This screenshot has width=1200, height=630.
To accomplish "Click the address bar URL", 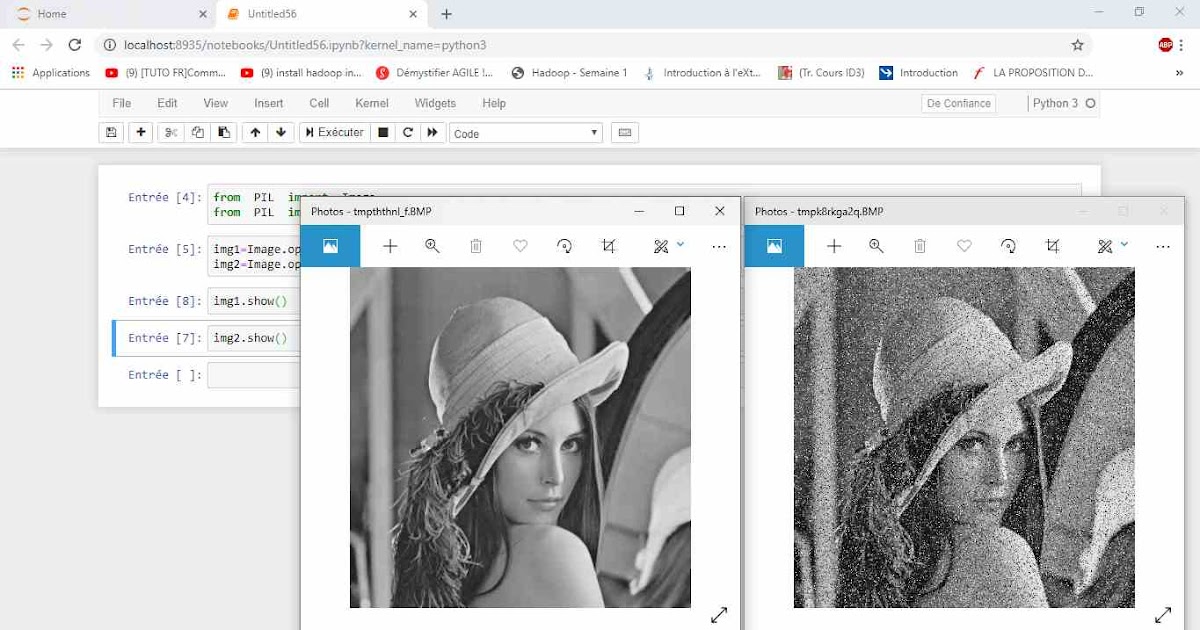I will 305,45.
